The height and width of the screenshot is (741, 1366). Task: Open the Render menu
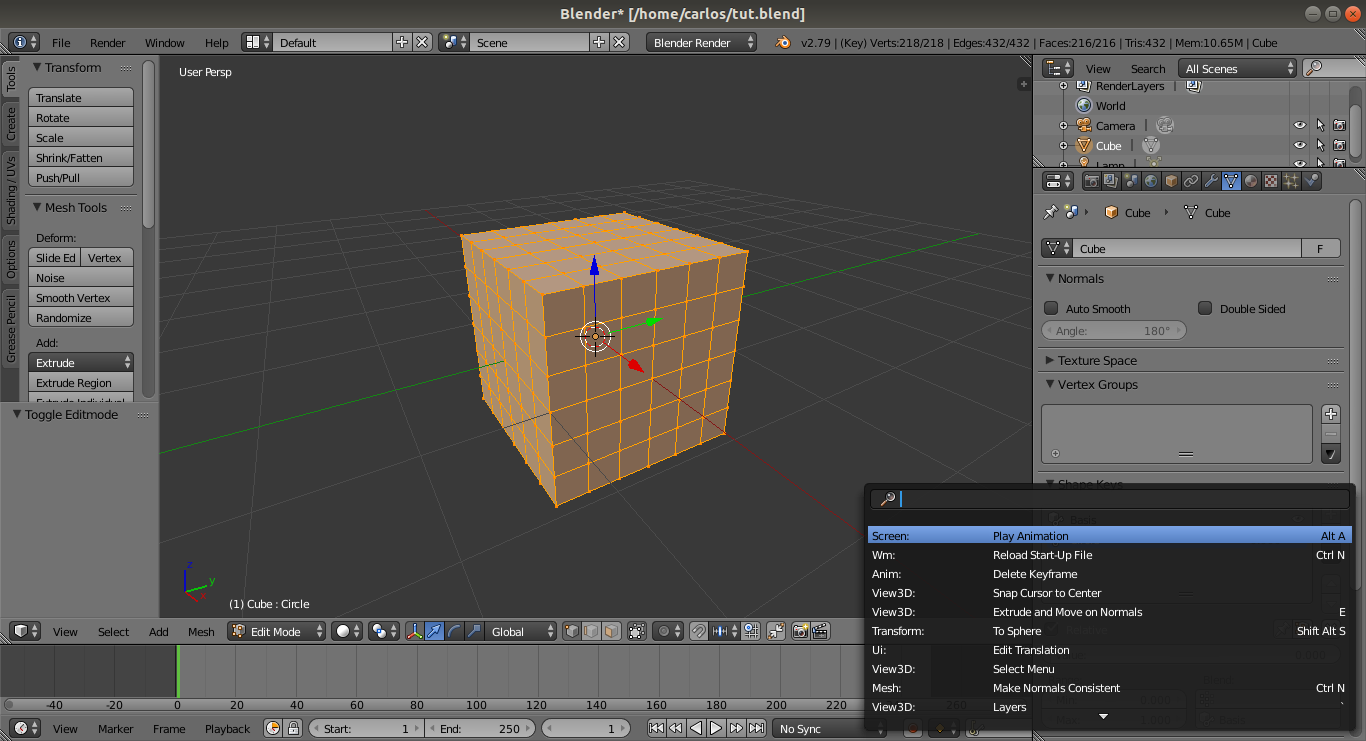coord(108,42)
